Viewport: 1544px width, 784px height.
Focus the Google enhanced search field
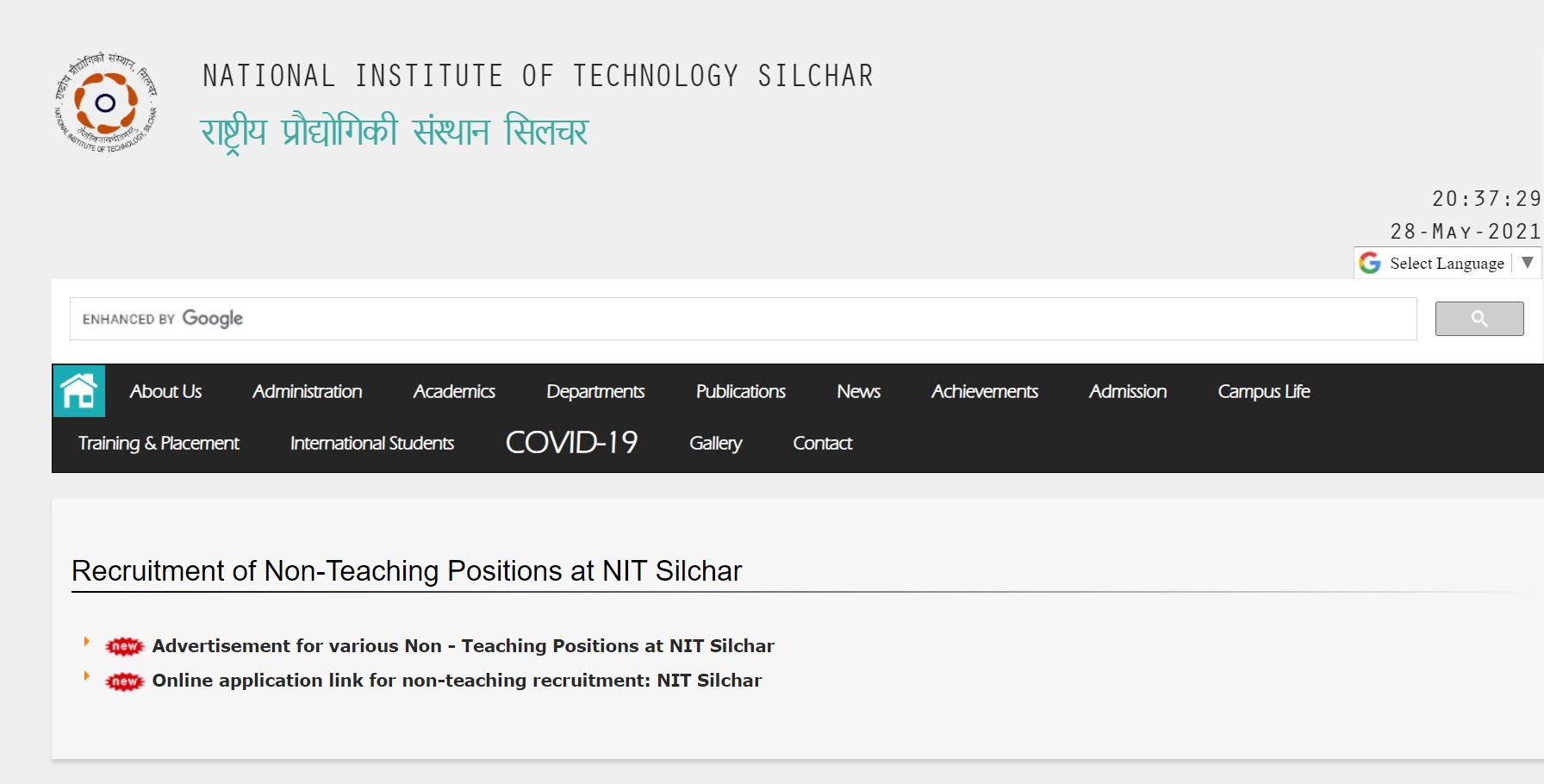click(743, 319)
